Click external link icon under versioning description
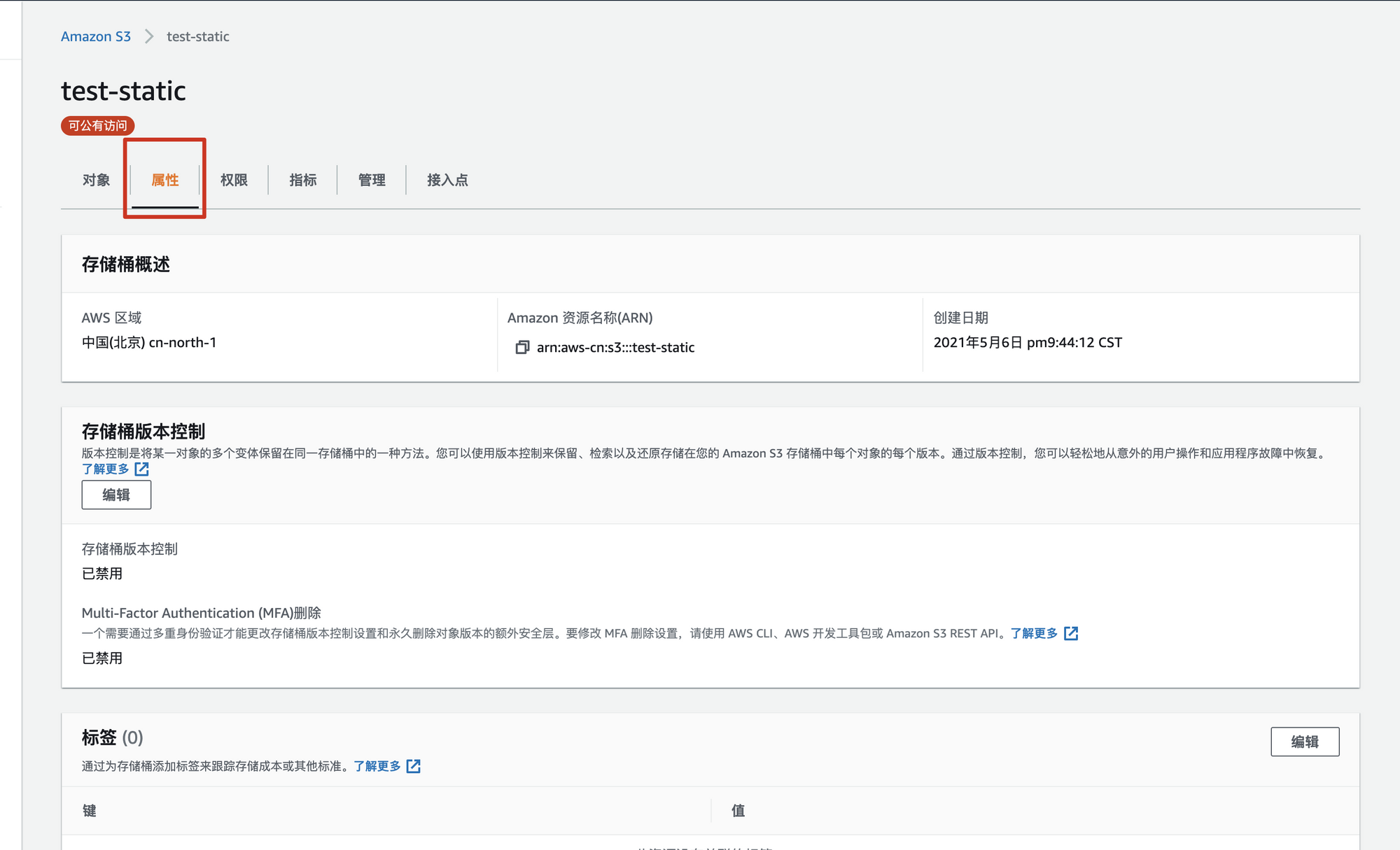 coord(142,469)
